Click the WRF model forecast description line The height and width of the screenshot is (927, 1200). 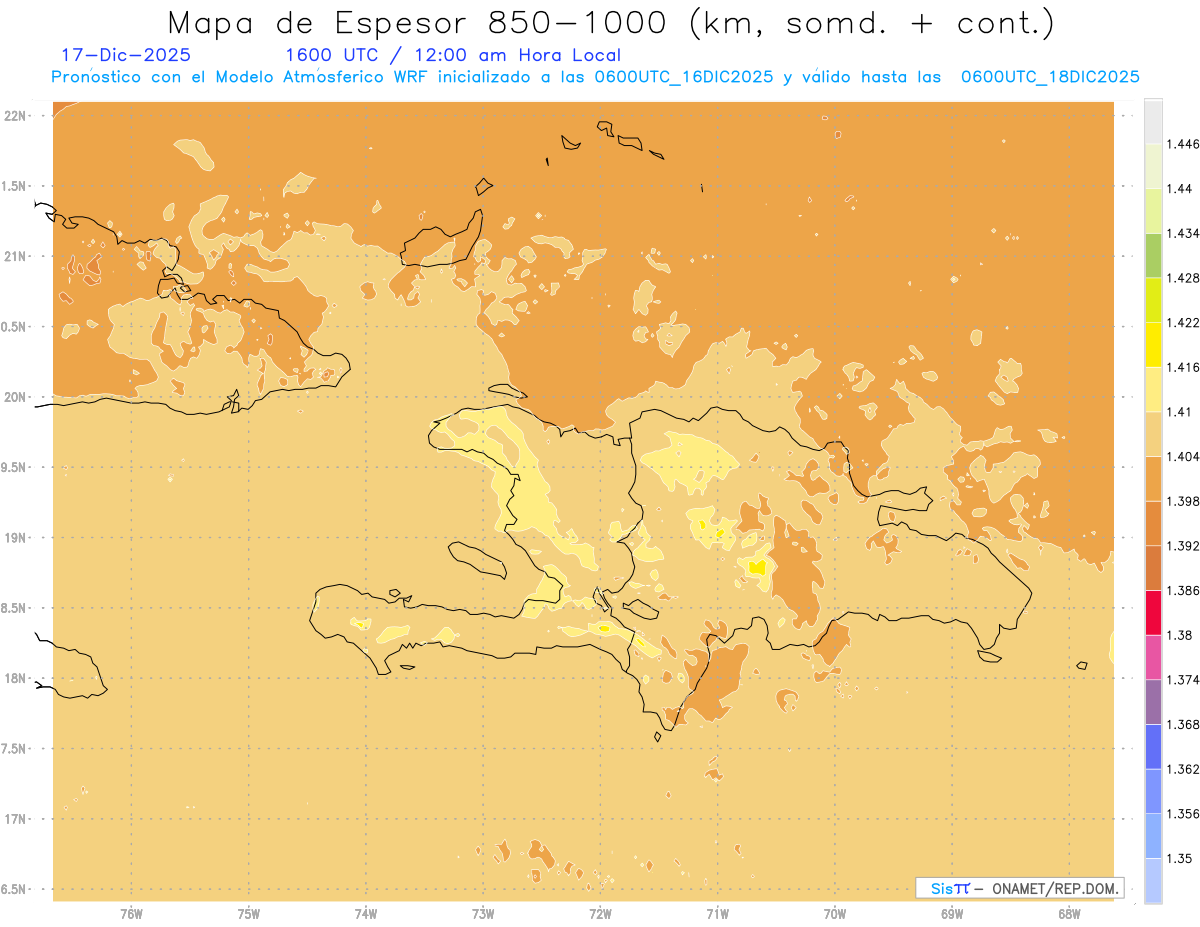coord(595,76)
